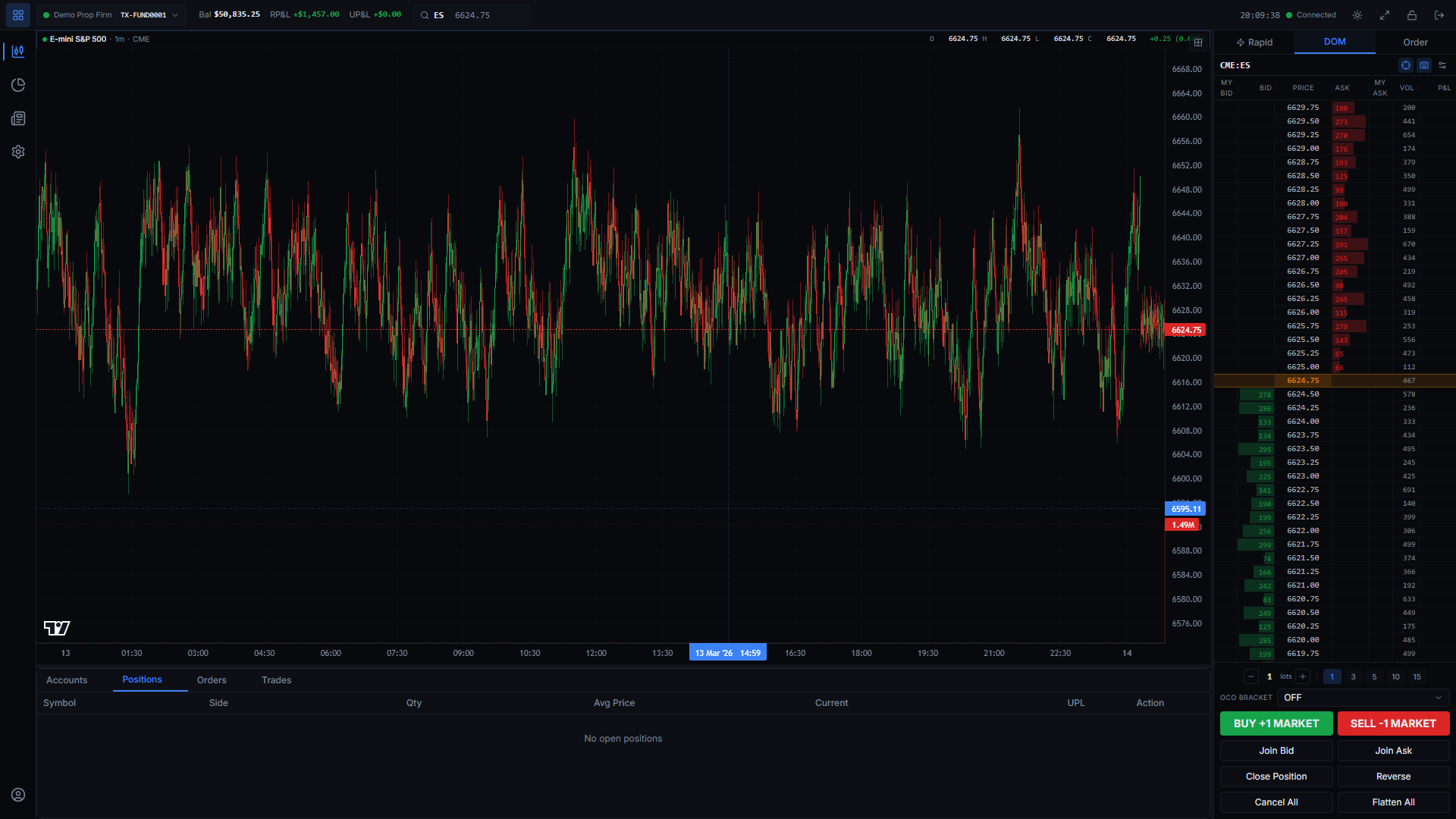The image size is (1456, 819).
Task: Open the news feed icon in the left sidebar
Action: click(18, 118)
